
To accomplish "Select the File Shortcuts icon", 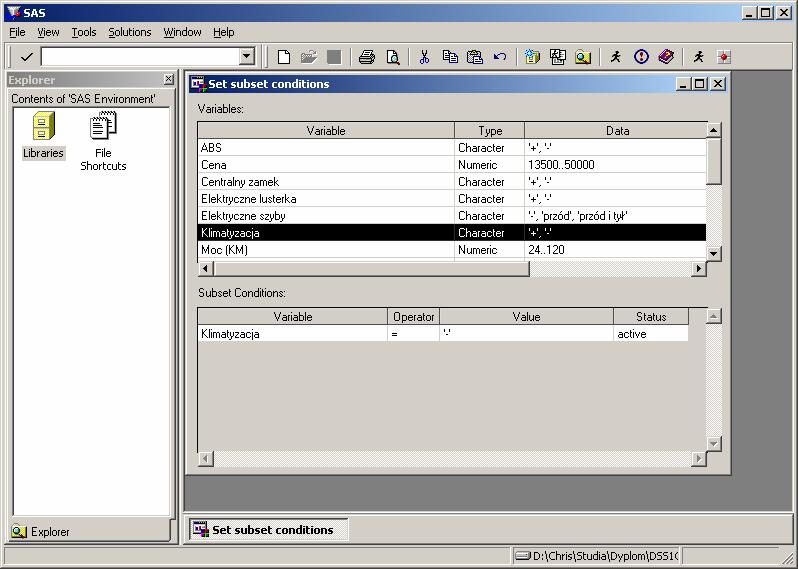I will click(x=103, y=141).
